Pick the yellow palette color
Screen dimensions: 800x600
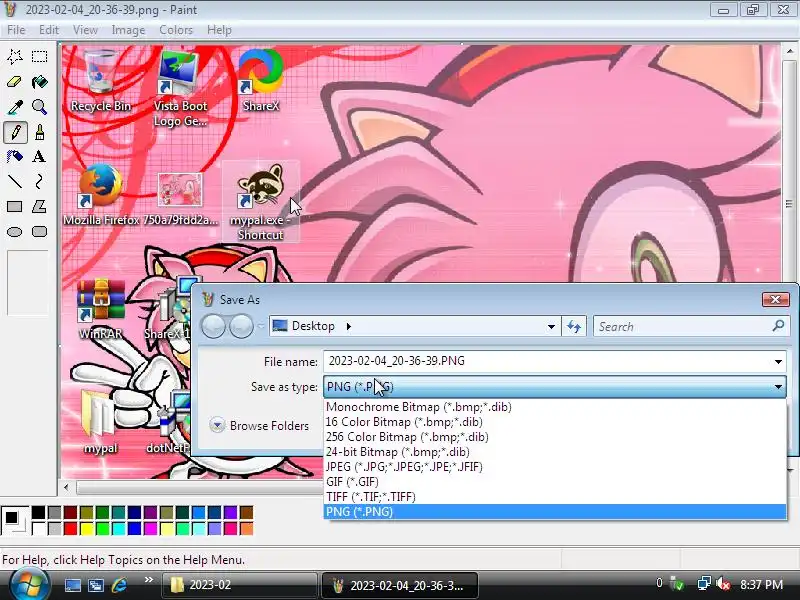[x=86, y=529]
